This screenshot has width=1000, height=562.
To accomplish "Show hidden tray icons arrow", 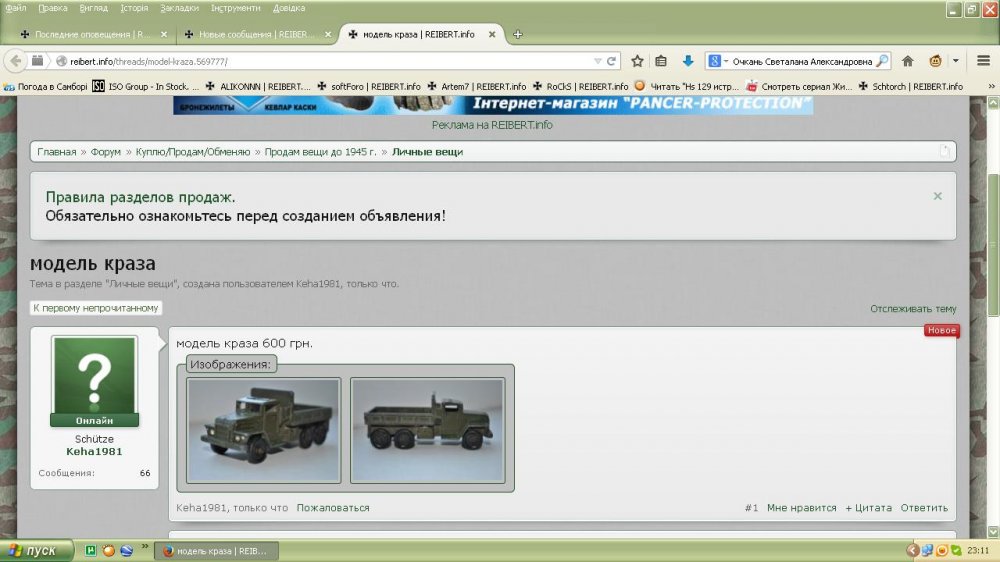I will tap(913, 551).
